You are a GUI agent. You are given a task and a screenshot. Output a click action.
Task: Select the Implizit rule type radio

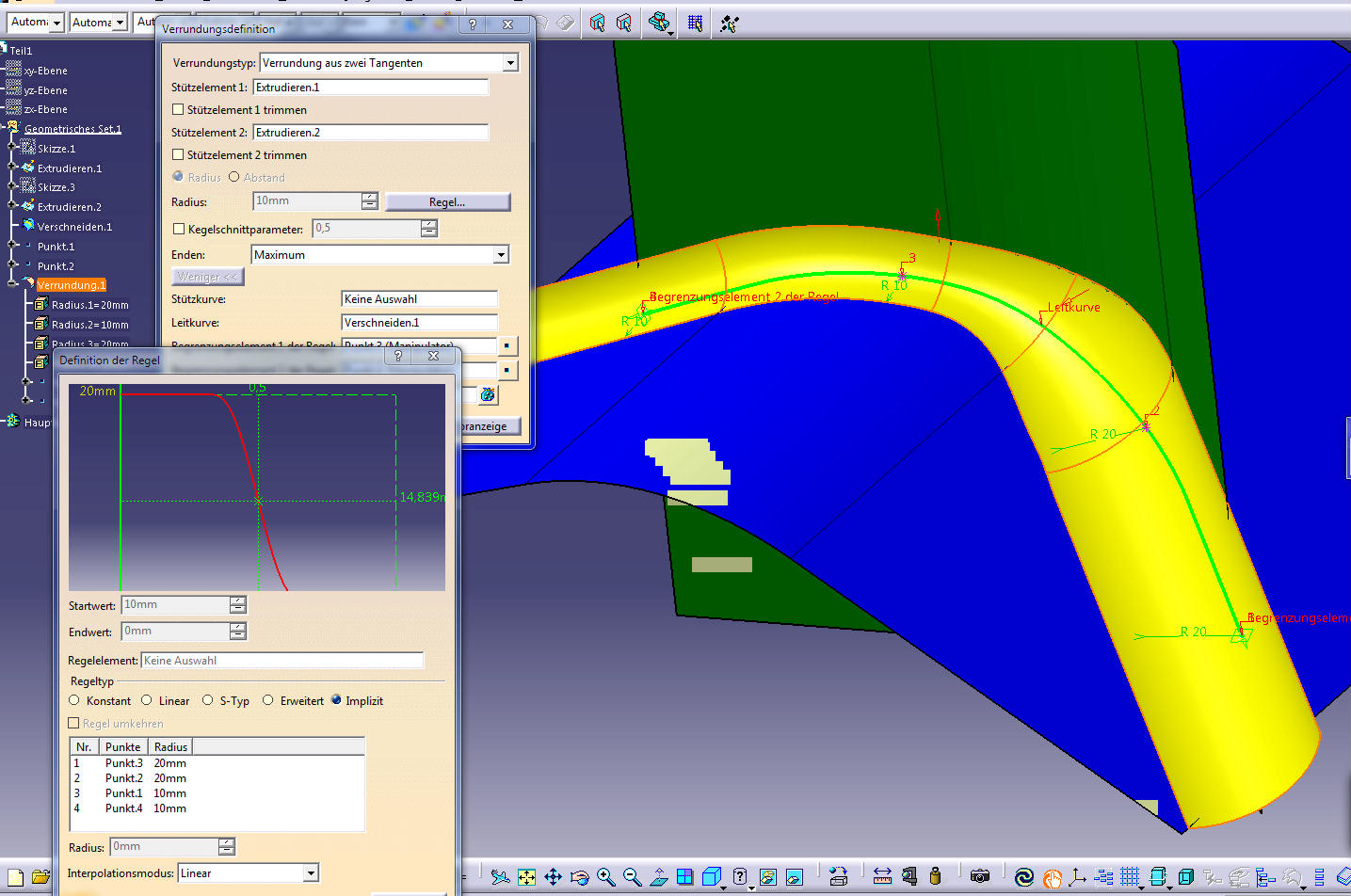click(336, 699)
